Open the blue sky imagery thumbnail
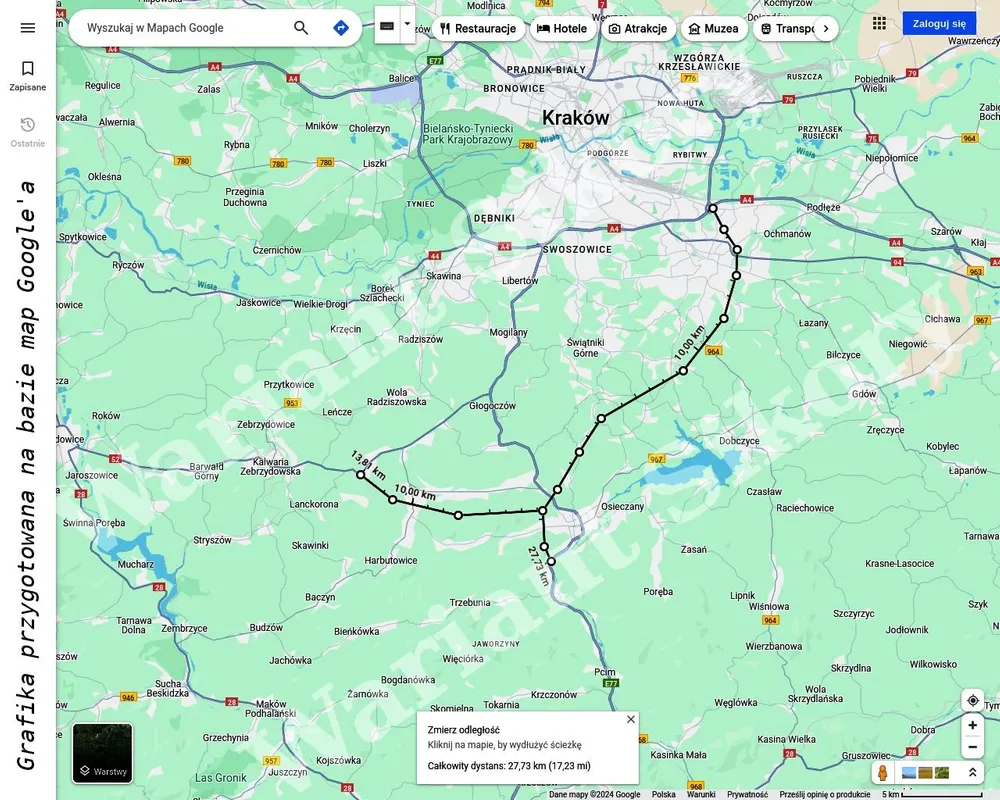The width and height of the screenshot is (1000, 800). click(x=909, y=773)
